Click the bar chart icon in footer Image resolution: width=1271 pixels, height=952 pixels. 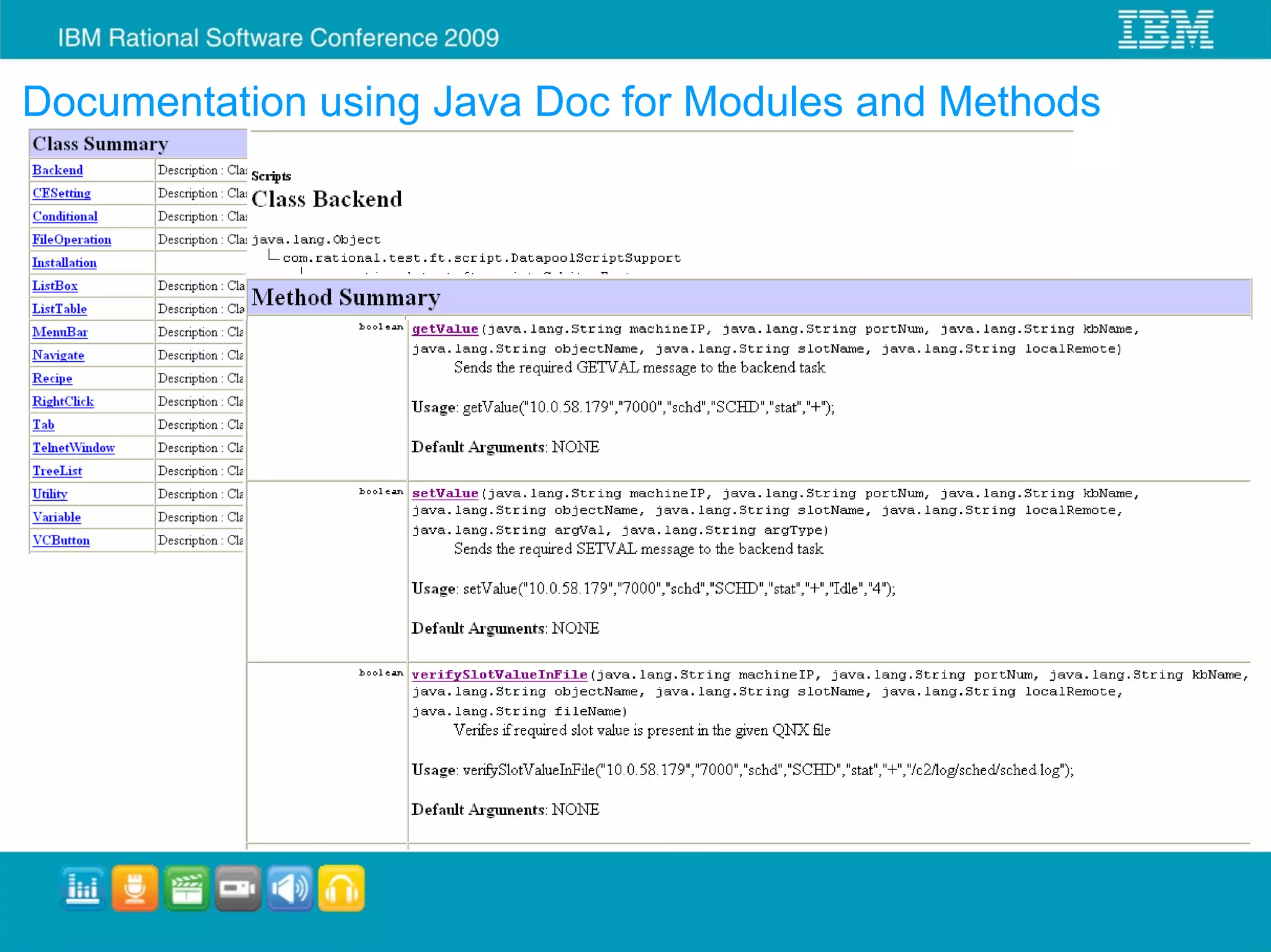(x=83, y=888)
